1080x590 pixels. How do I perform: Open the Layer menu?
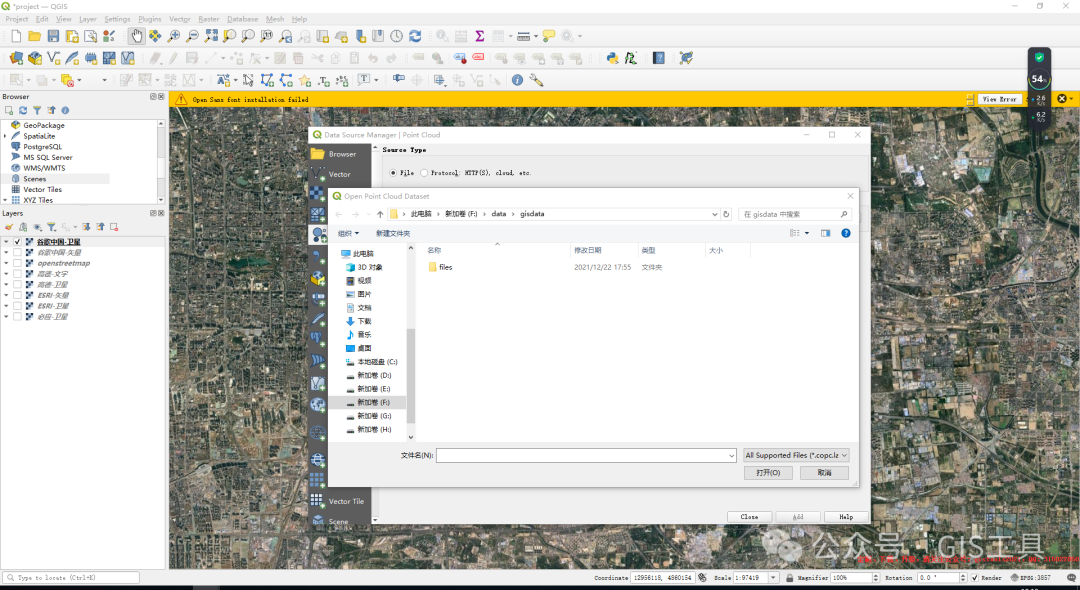click(x=87, y=19)
